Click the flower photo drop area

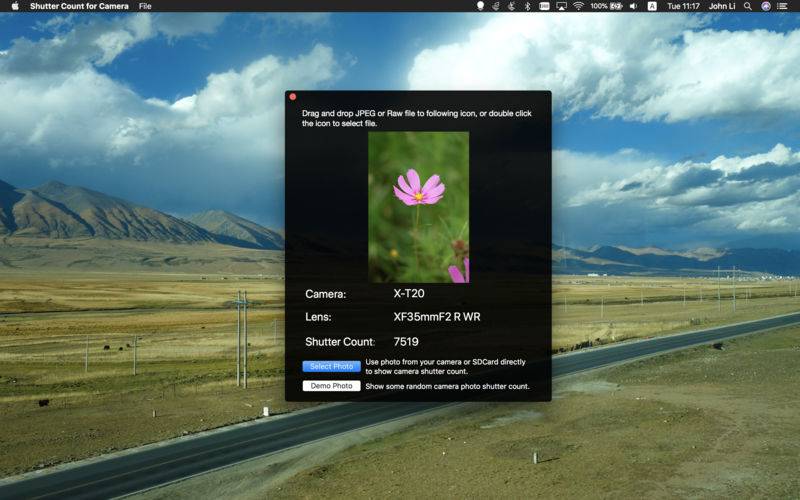418,207
